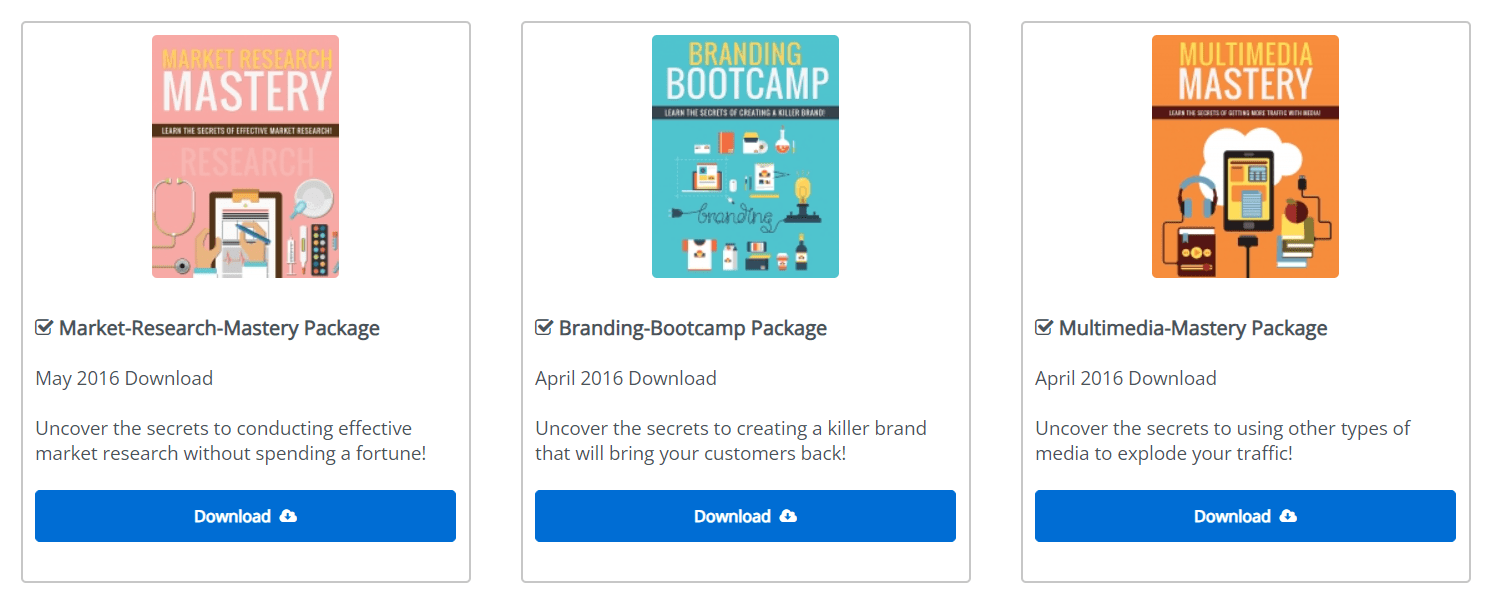The height and width of the screenshot is (607, 1495).
Task: Toggle the Branding-Bootcamp Package checkbox icon
Action: click(544, 328)
